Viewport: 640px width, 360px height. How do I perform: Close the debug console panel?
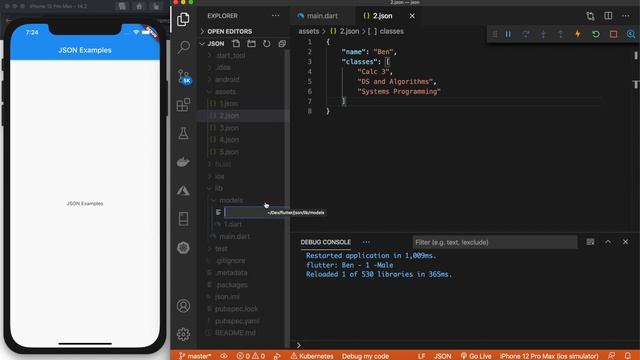[625, 242]
